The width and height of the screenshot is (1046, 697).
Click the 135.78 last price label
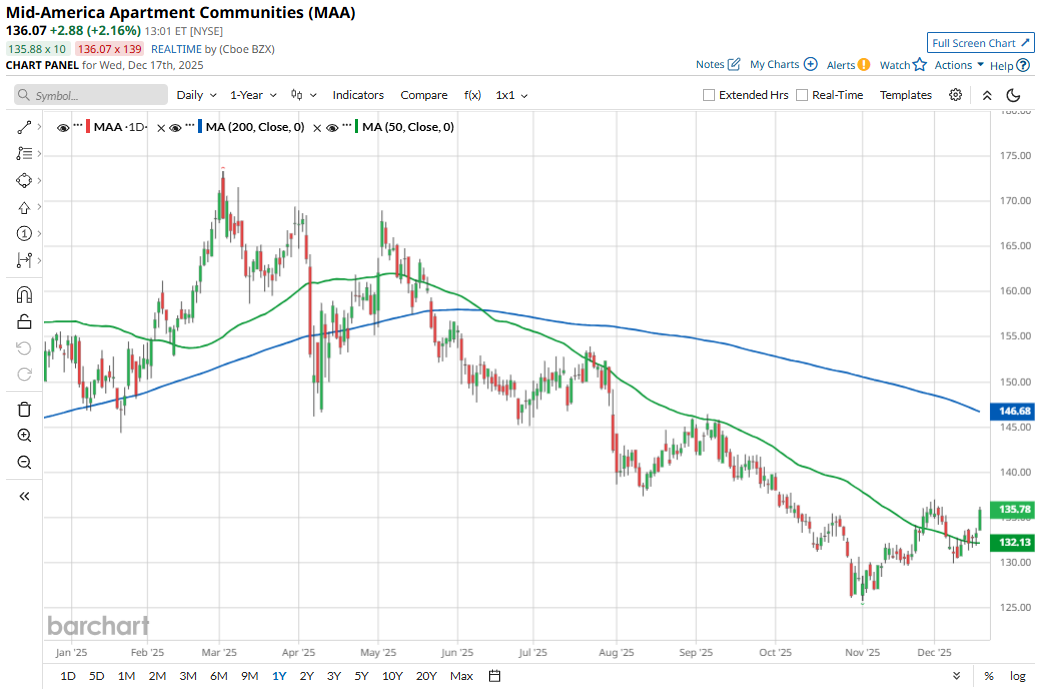tap(1013, 509)
